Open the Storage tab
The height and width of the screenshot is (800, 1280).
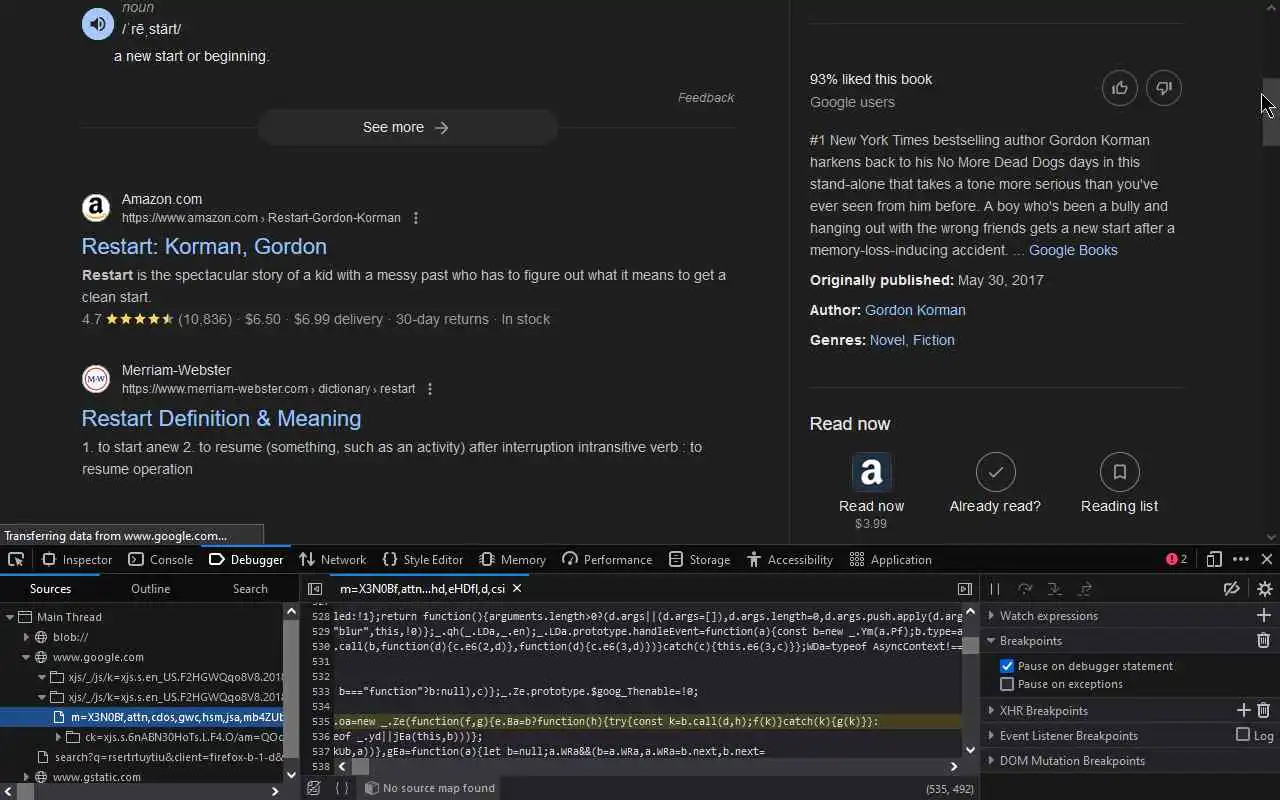pyautogui.click(x=699, y=559)
